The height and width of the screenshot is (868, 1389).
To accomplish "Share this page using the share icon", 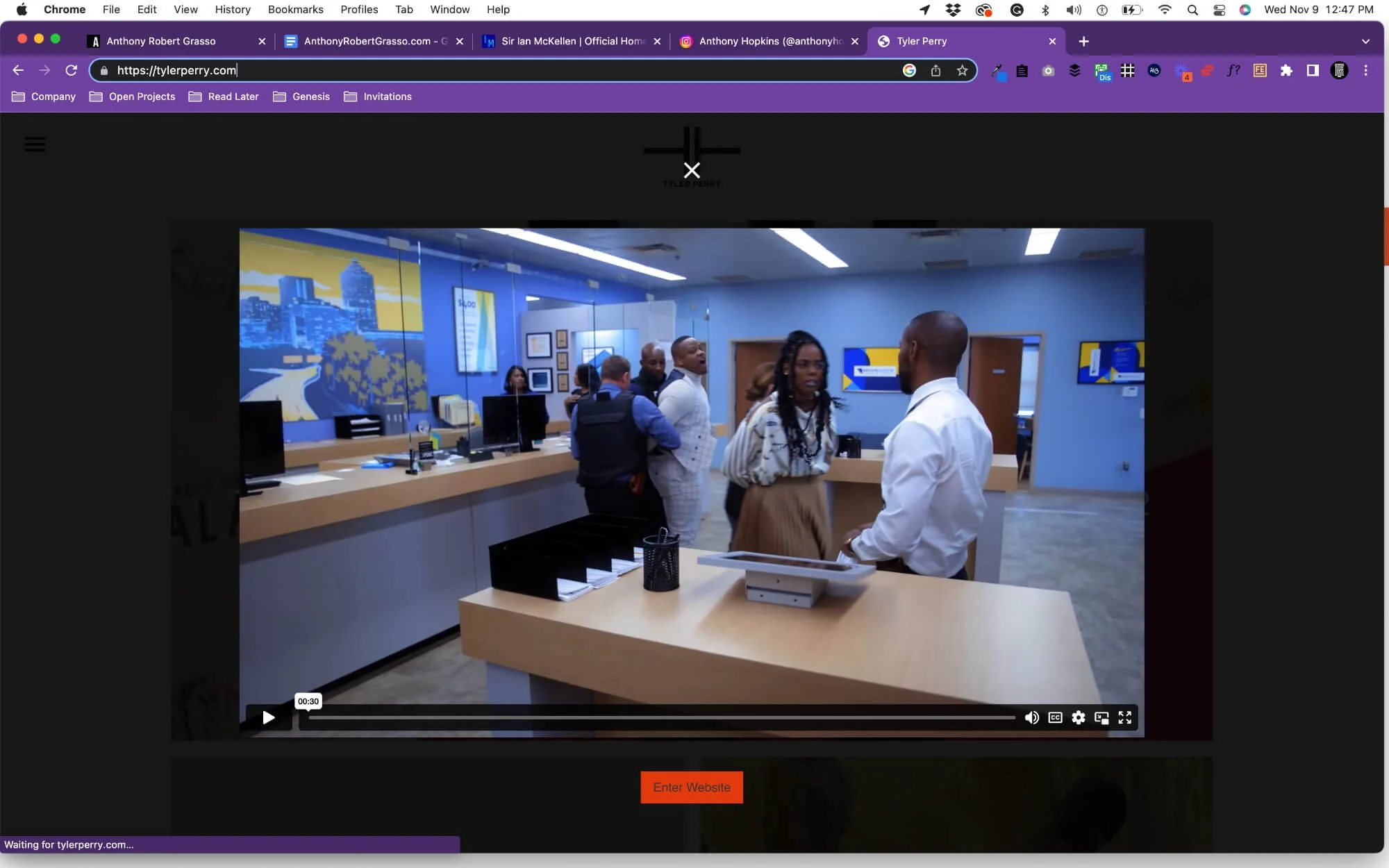I will 935,70.
